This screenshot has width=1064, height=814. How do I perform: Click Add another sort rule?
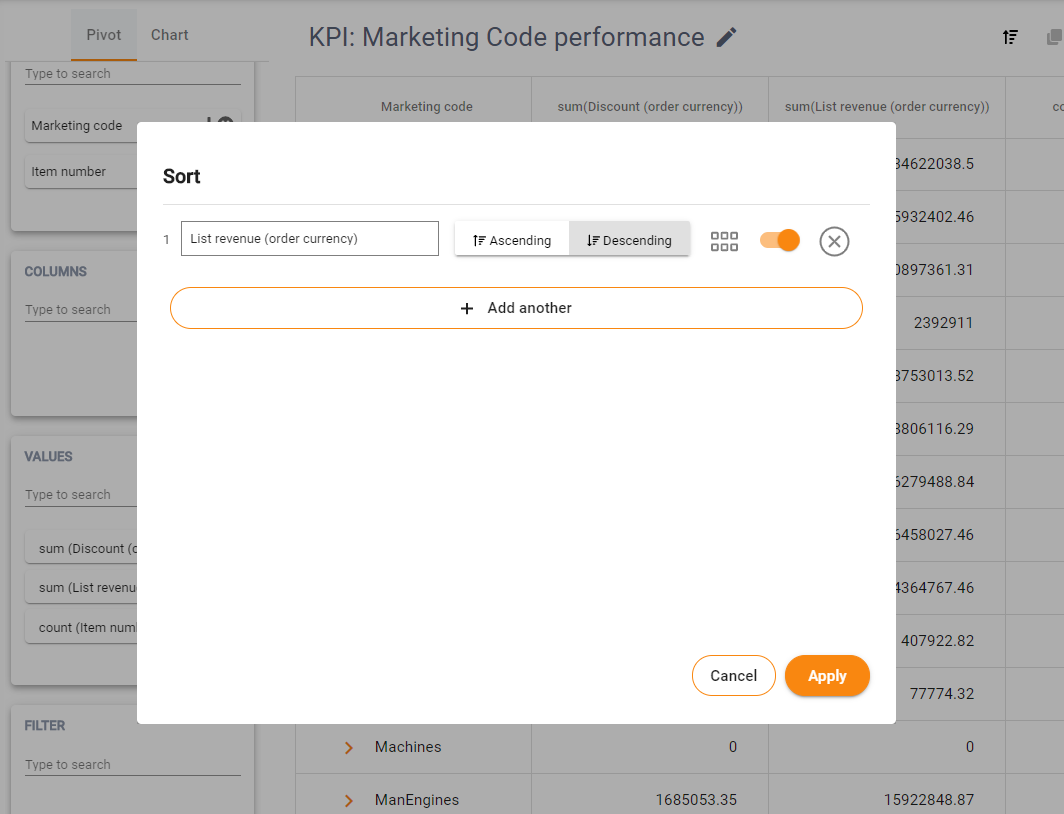pyautogui.click(x=516, y=308)
